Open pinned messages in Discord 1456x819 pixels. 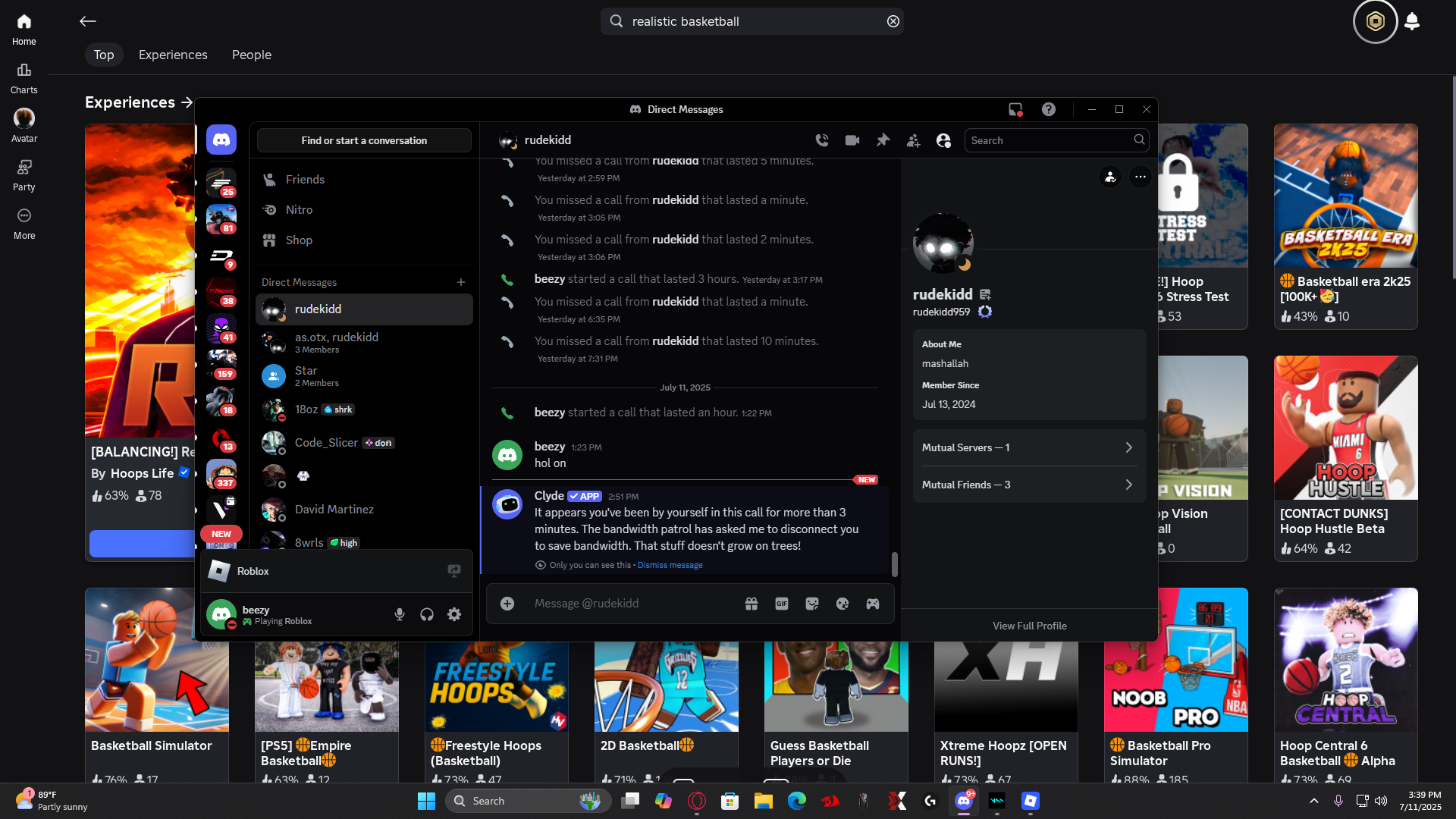pos(883,140)
